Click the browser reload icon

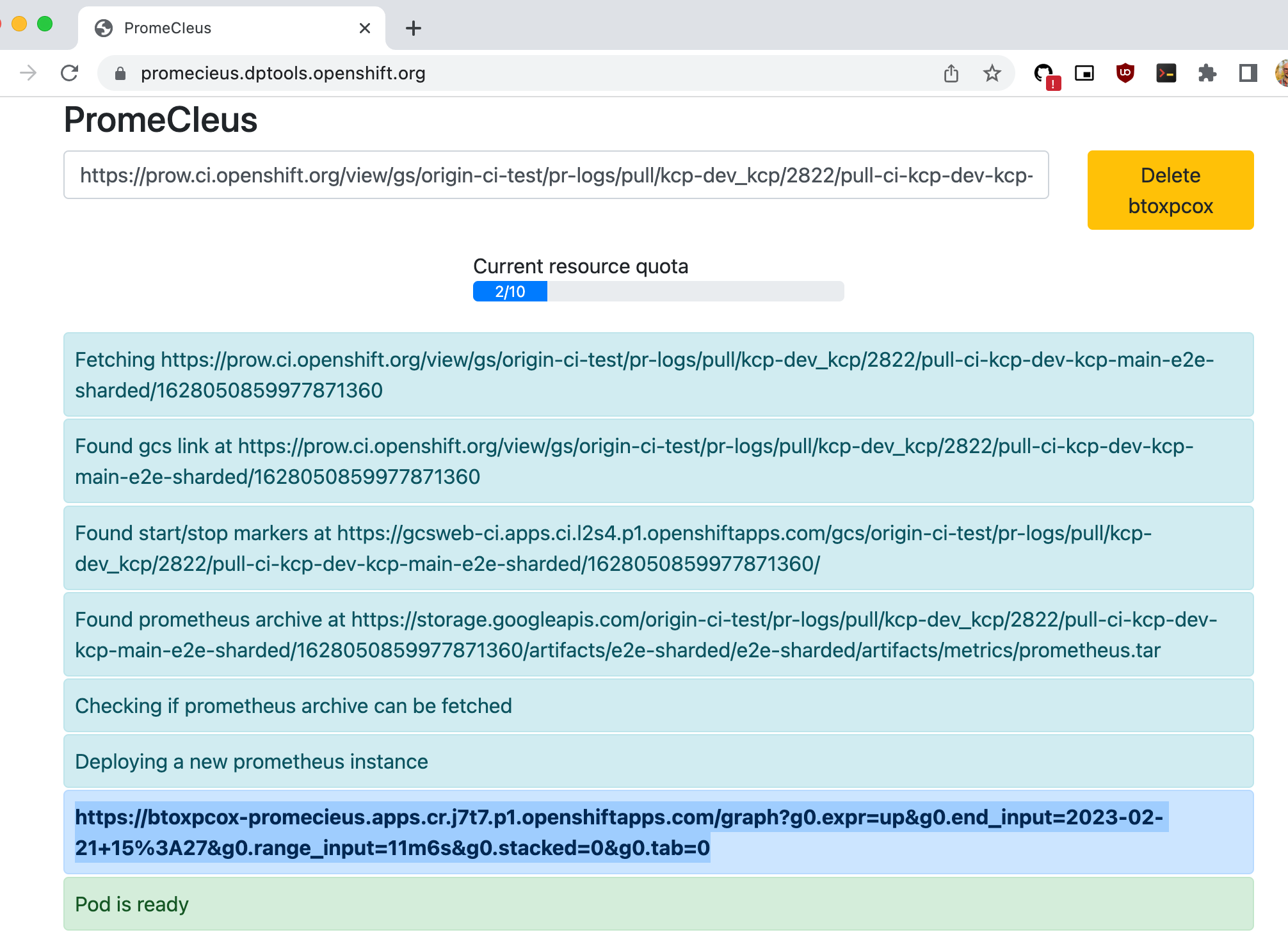point(69,73)
